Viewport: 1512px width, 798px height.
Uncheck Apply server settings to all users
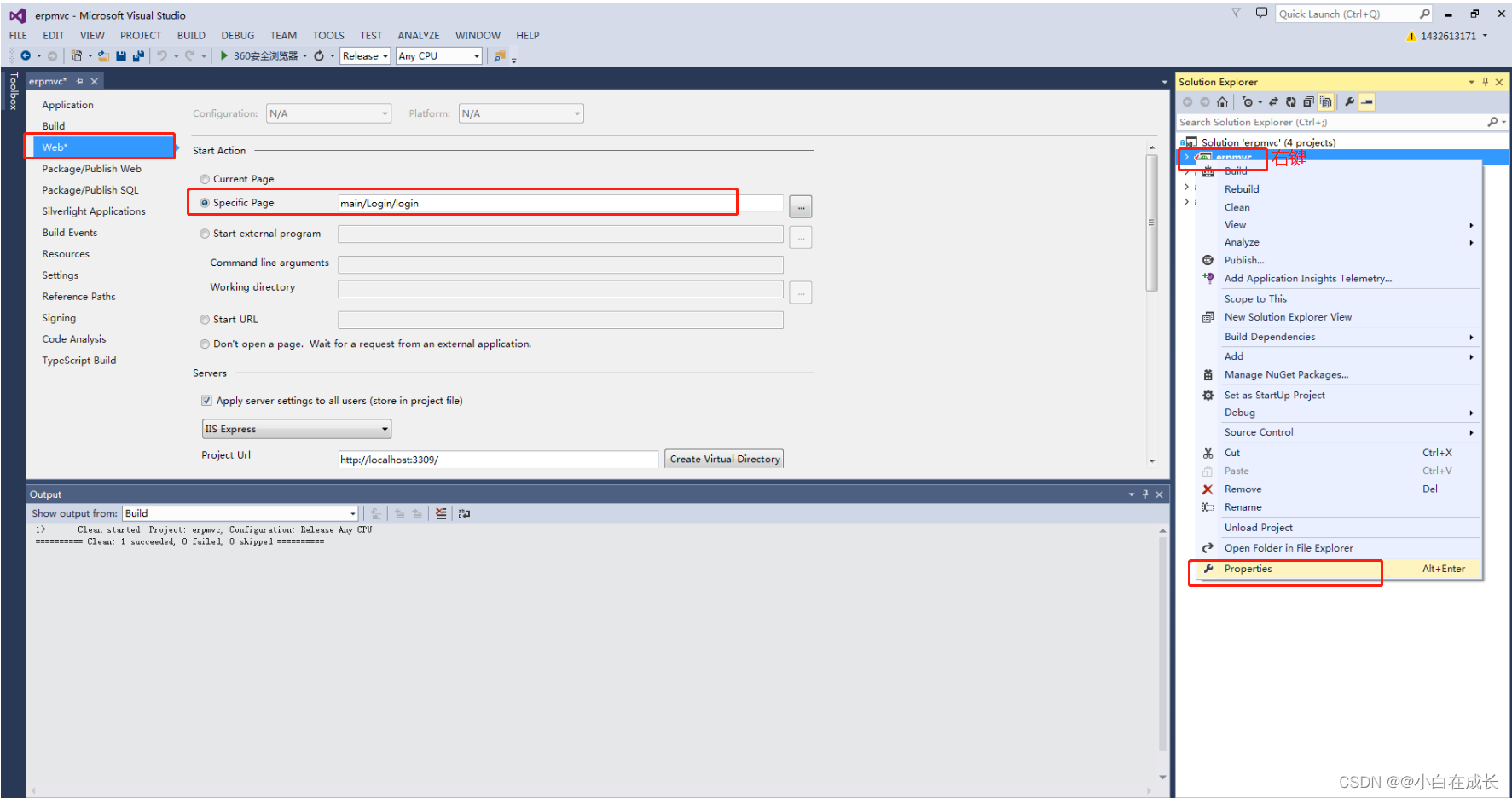pos(206,400)
